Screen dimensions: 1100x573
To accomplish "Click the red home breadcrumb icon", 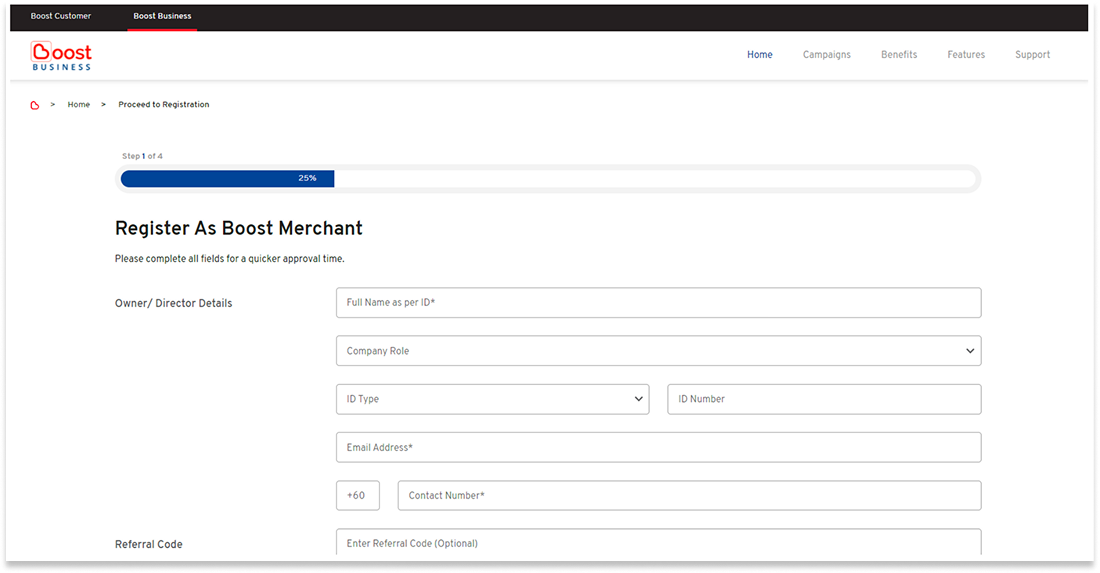I will (x=35, y=105).
